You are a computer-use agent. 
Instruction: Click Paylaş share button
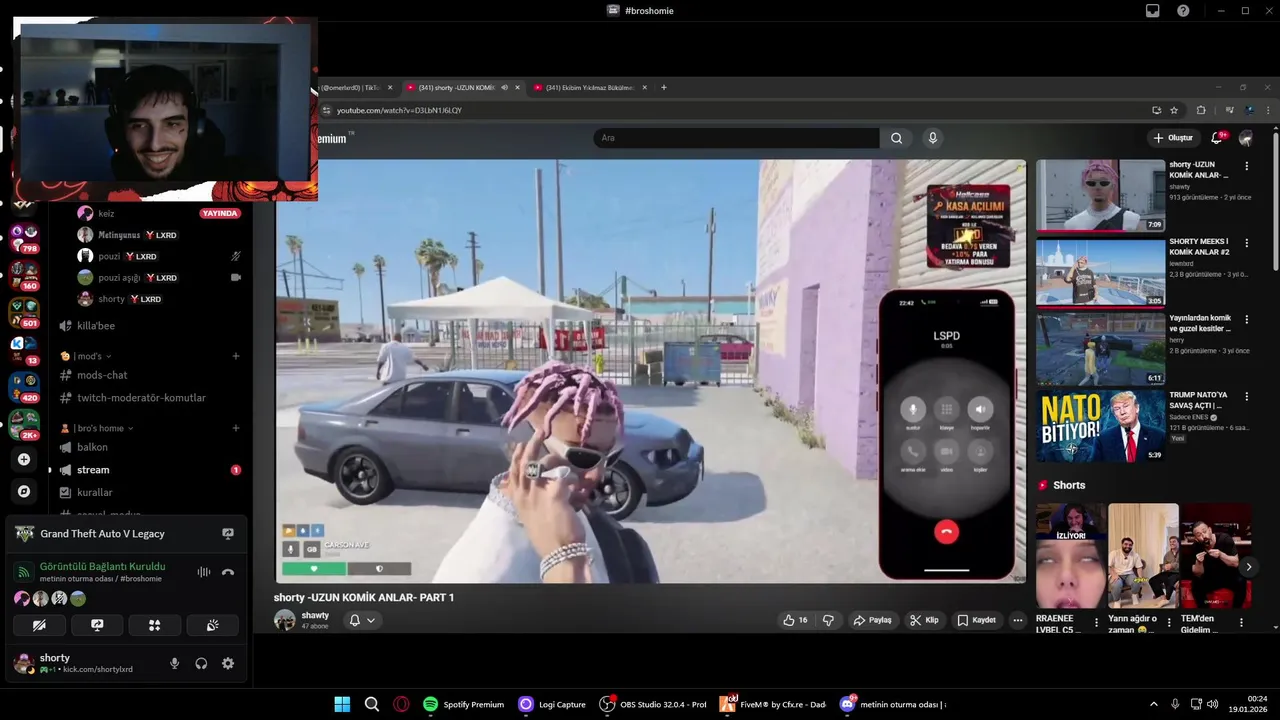point(872,620)
